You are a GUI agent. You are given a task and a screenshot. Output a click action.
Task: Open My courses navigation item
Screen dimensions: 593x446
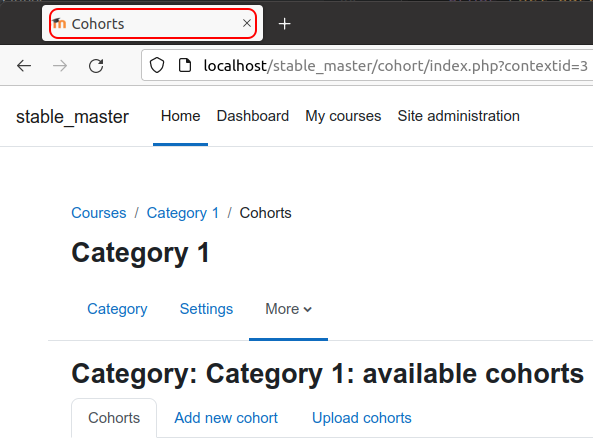pyautogui.click(x=343, y=116)
